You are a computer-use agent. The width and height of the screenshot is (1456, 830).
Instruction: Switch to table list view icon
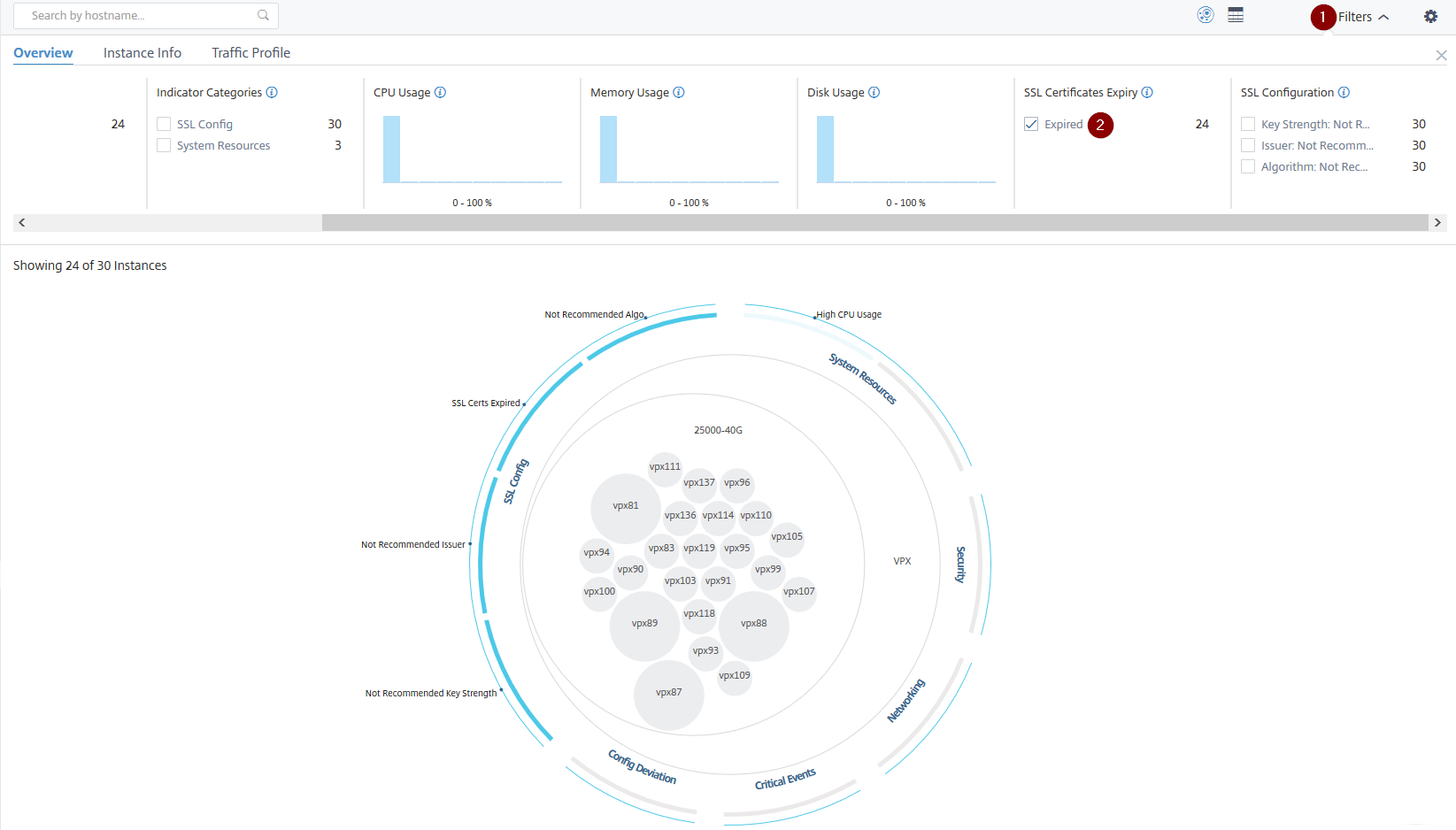click(x=1236, y=15)
